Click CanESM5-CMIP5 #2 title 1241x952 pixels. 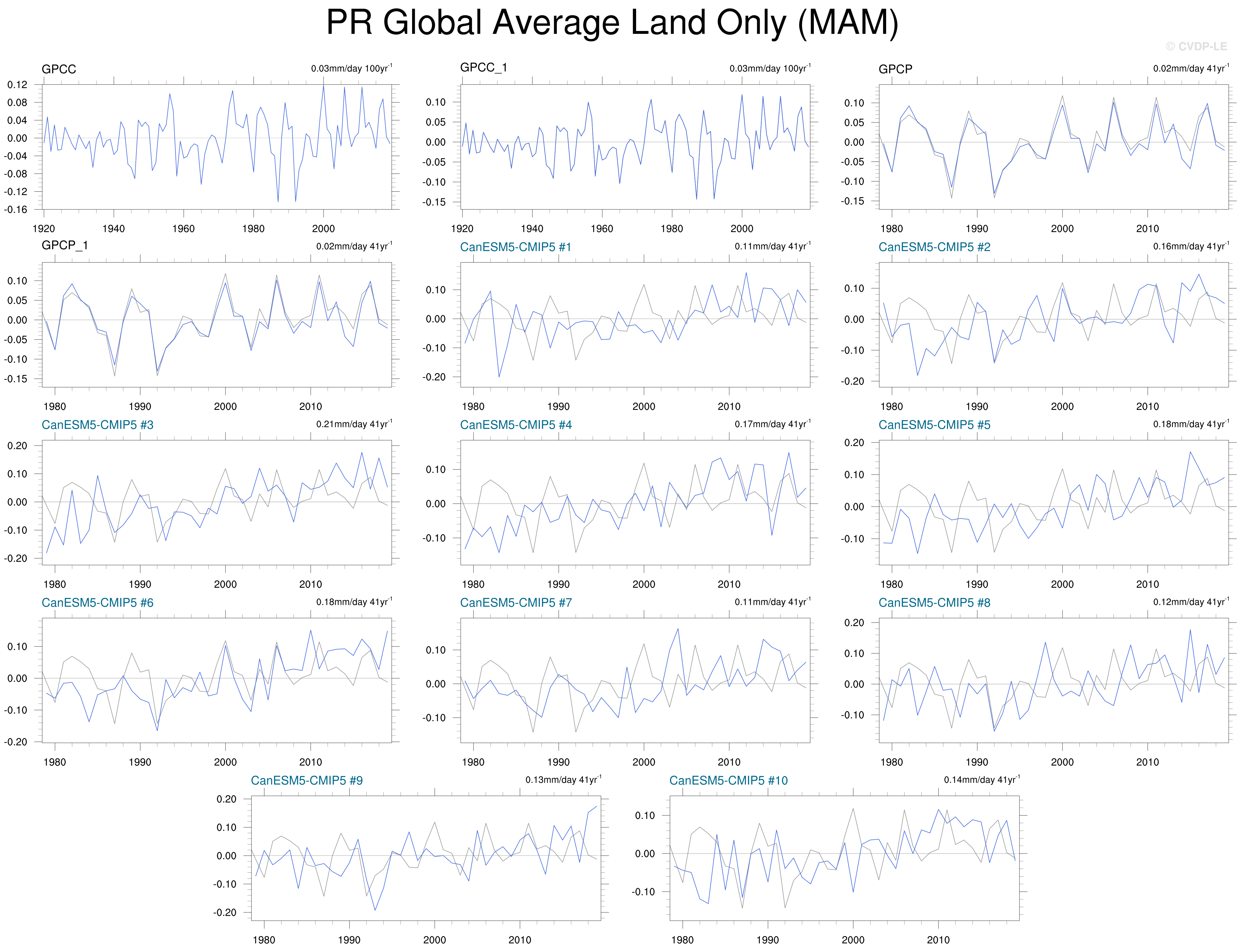934,247
